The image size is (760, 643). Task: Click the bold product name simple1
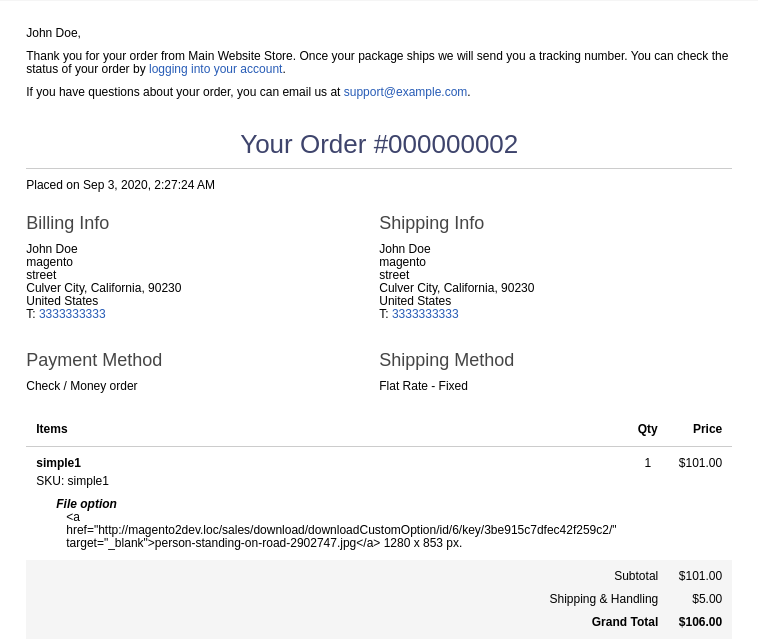pyautogui.click(x=59, y=463)
